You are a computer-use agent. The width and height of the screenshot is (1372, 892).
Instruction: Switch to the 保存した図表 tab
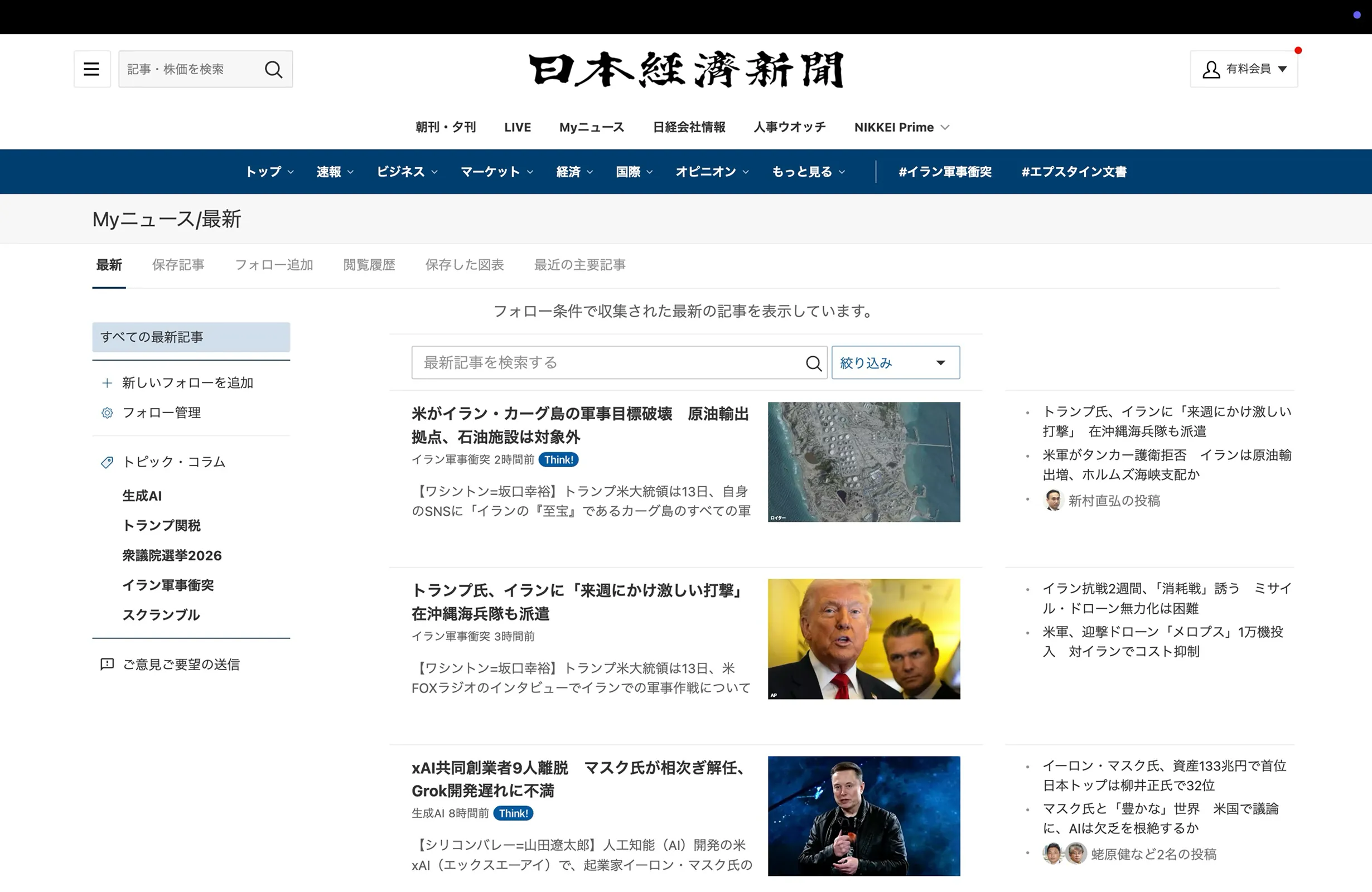point(465,264)
